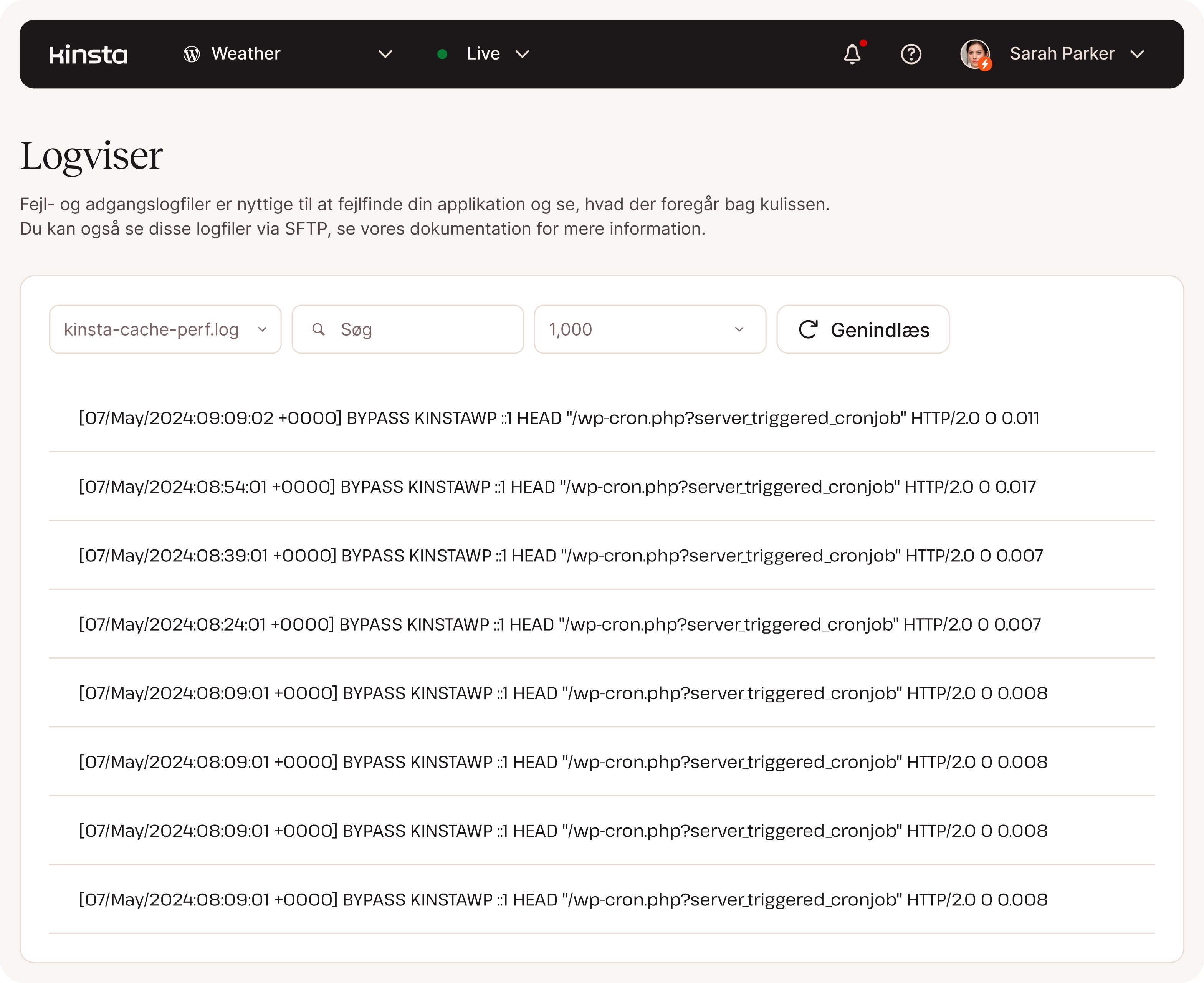Open the notifications bell
The image size is (1204, 983).
pyautogui.click(x=852, y=55)
